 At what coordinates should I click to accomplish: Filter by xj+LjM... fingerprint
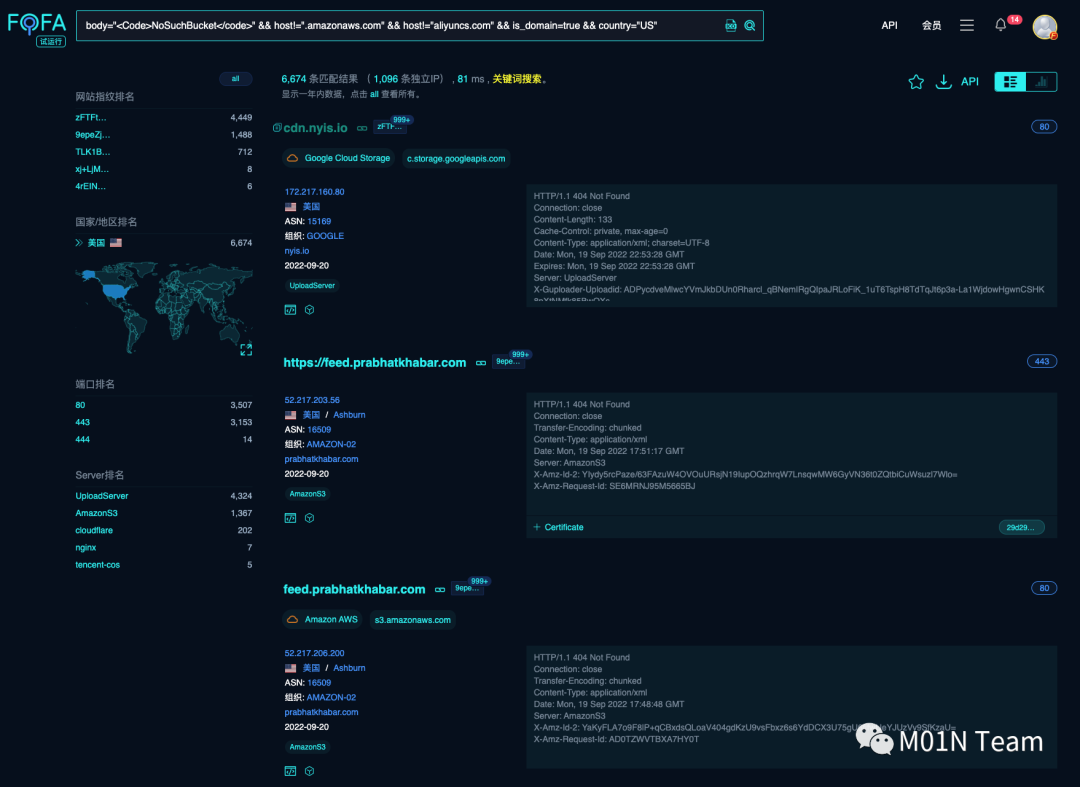pos(92,169)
